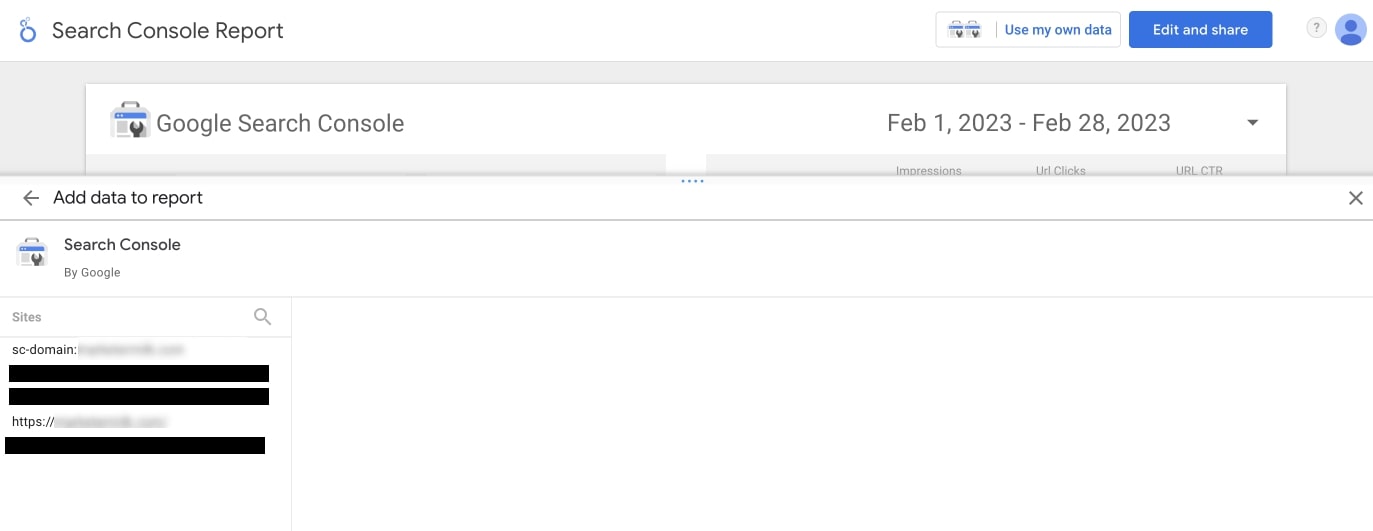Click the Impressions column header
1373x531 pixels.
point(928,171)
